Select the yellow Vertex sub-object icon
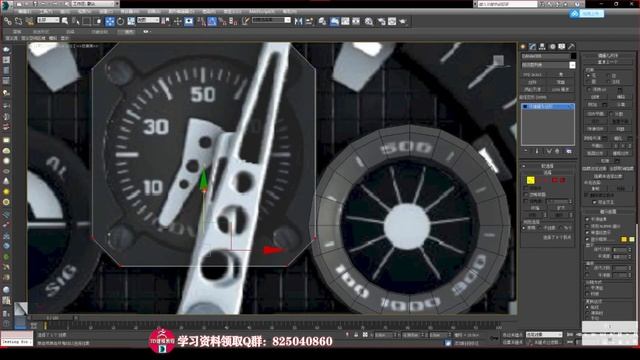This screenshot has height=360, width=640. coord(531,180)
